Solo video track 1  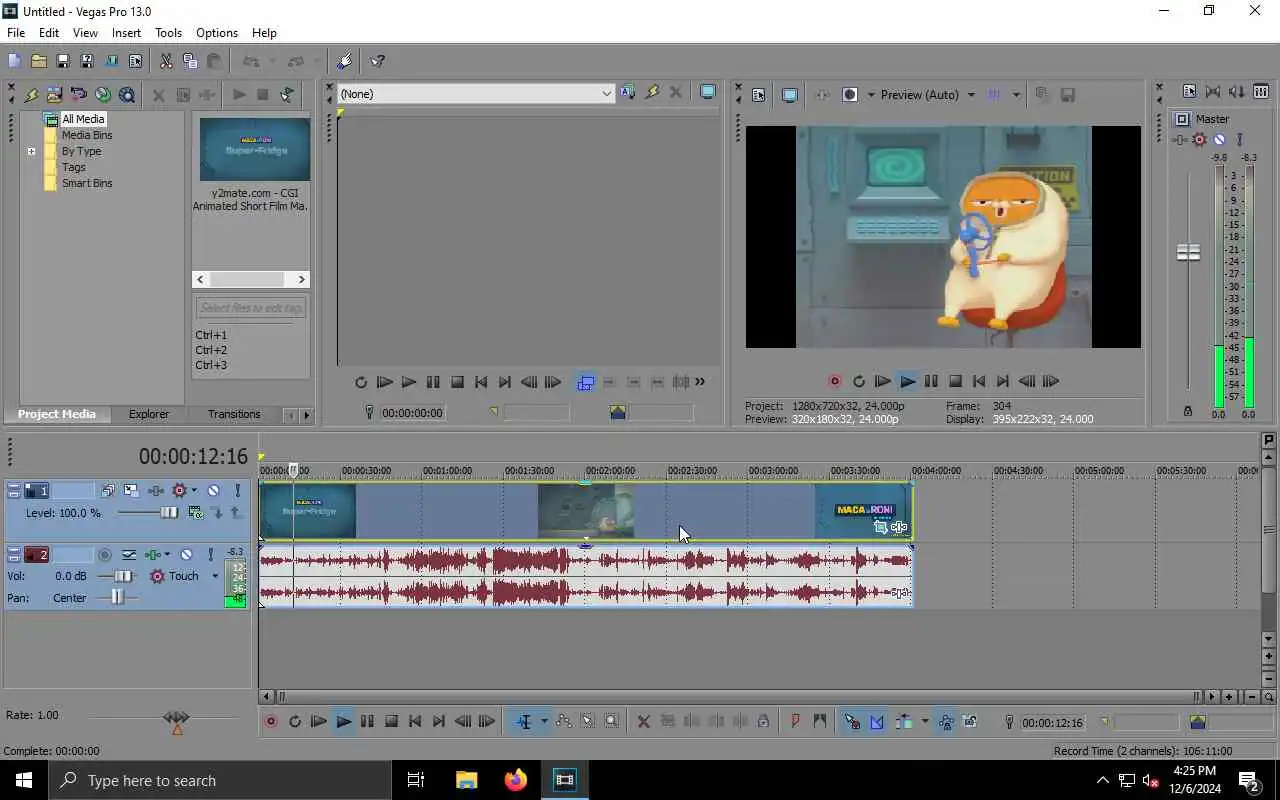pyautogui.click(x=237, y=490)
